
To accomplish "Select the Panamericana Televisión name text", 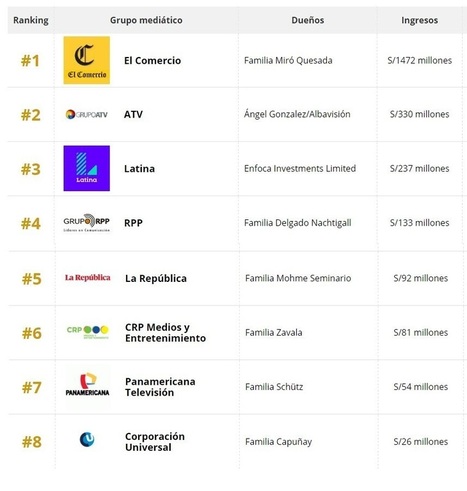I will (x=160, y=387).
